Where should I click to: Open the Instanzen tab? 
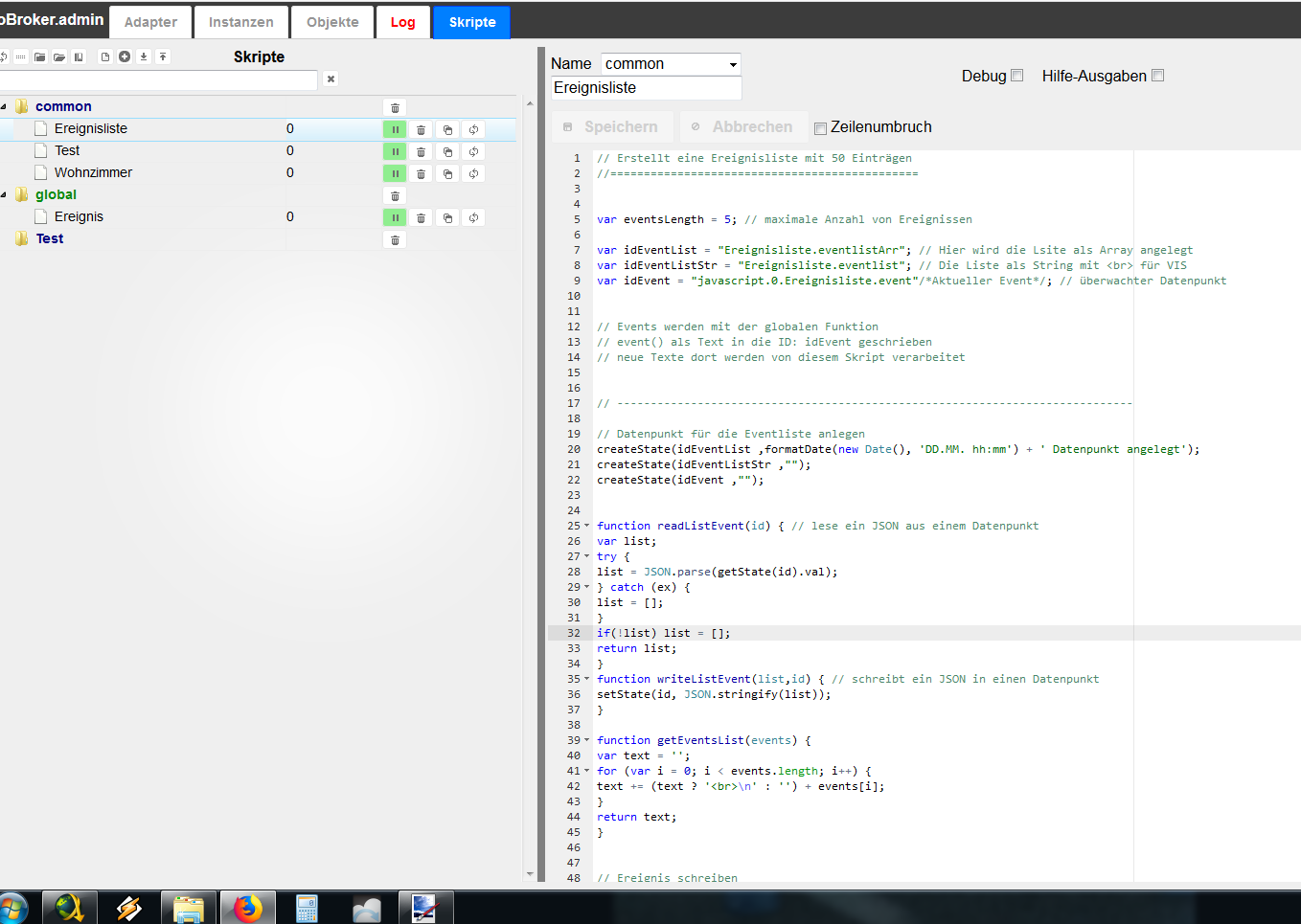pyautogui.click(x=241, y=22)
